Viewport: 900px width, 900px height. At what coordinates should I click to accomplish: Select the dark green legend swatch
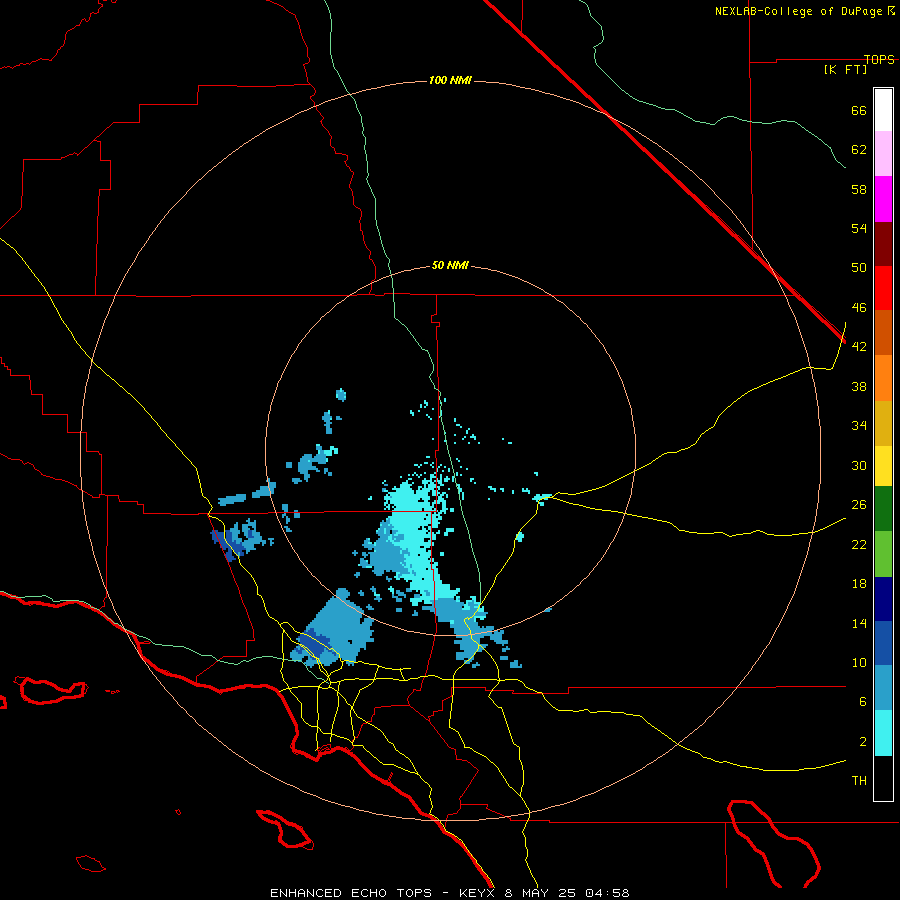click(x=883, y=508)
